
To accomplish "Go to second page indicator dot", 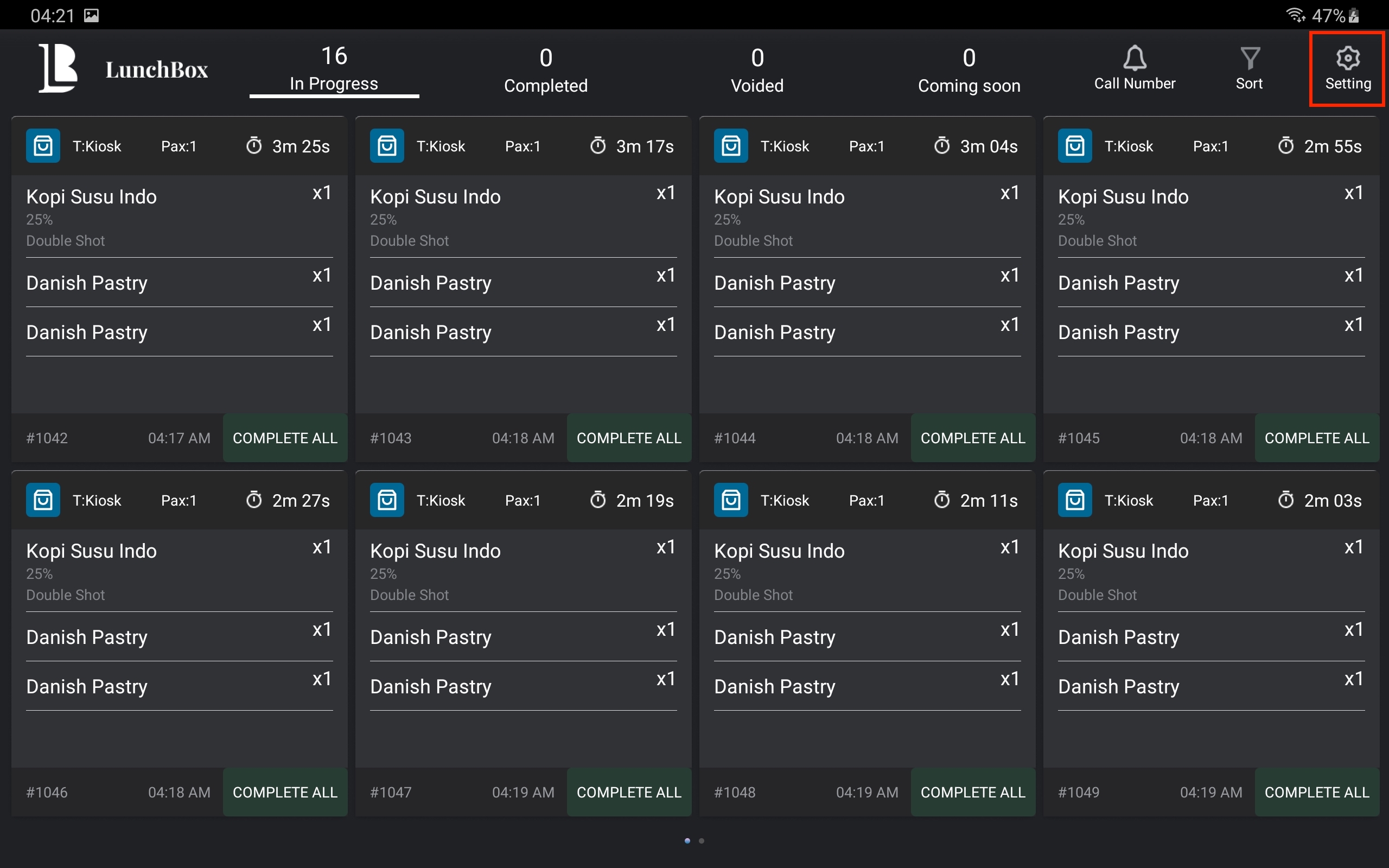I will pos(702,840).
